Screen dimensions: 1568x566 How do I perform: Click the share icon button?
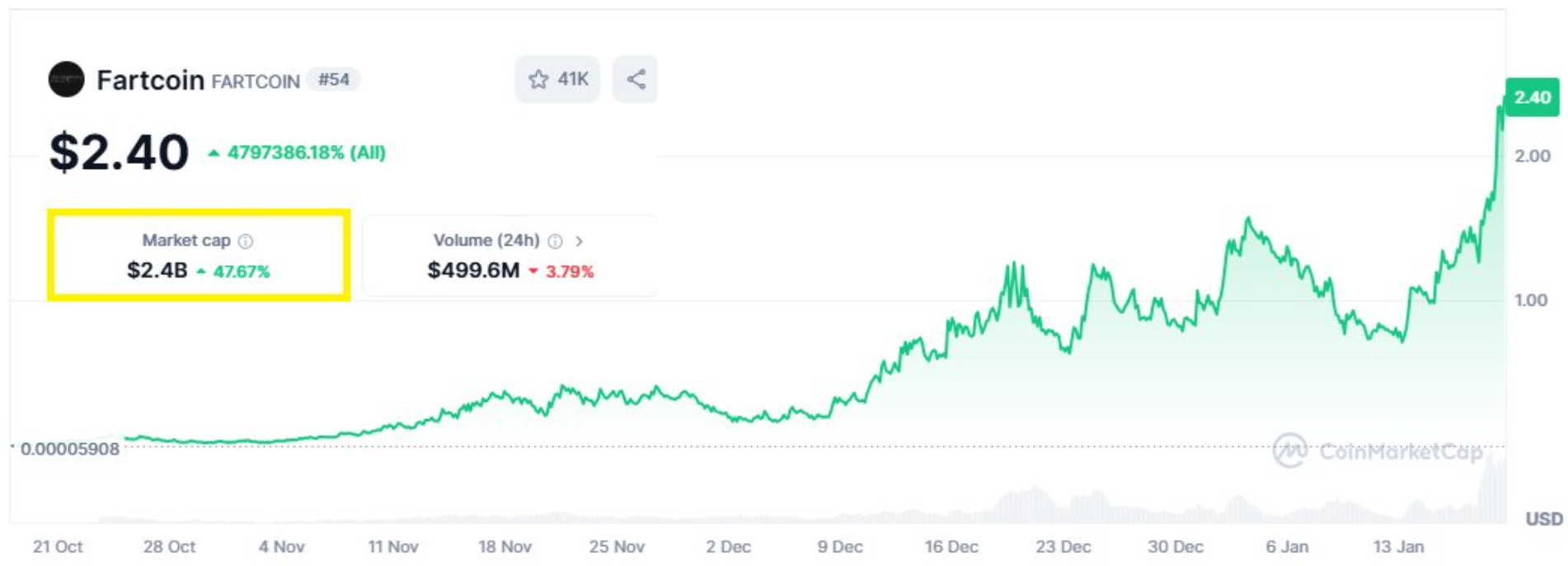click(636, 79)
